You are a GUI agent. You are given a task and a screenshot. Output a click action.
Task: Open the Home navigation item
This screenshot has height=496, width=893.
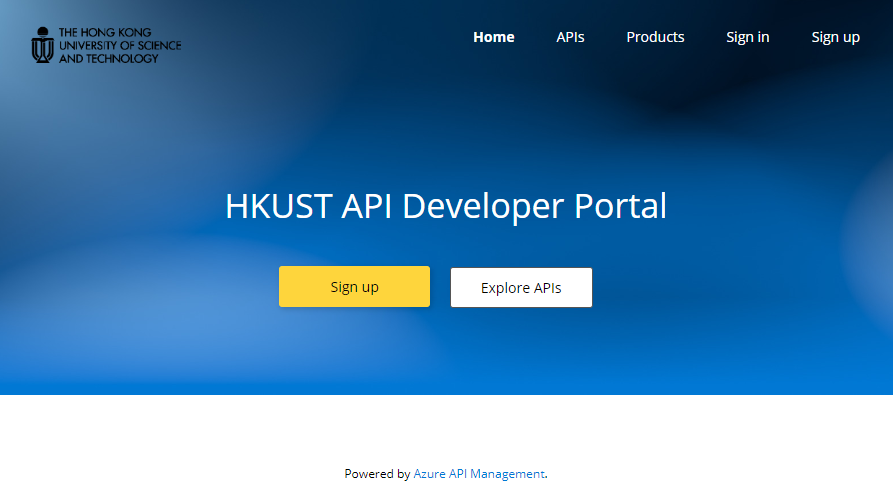(x=494, y=37)
